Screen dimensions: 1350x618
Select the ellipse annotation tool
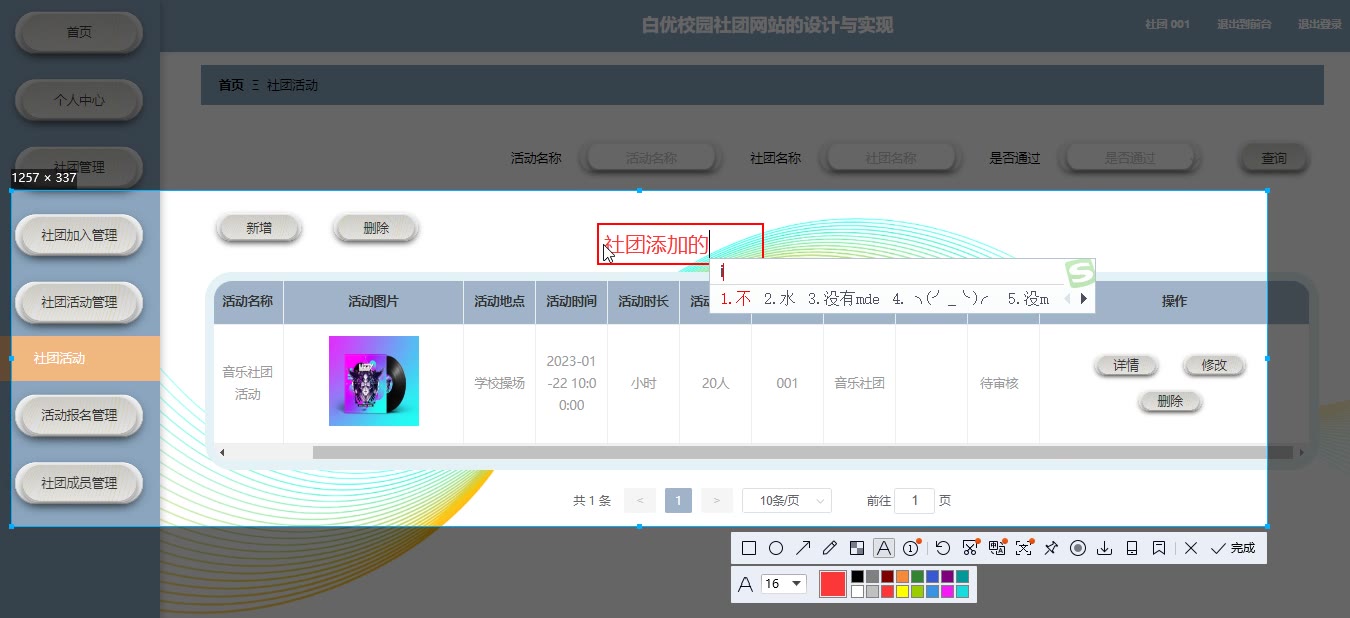(776, 548)
